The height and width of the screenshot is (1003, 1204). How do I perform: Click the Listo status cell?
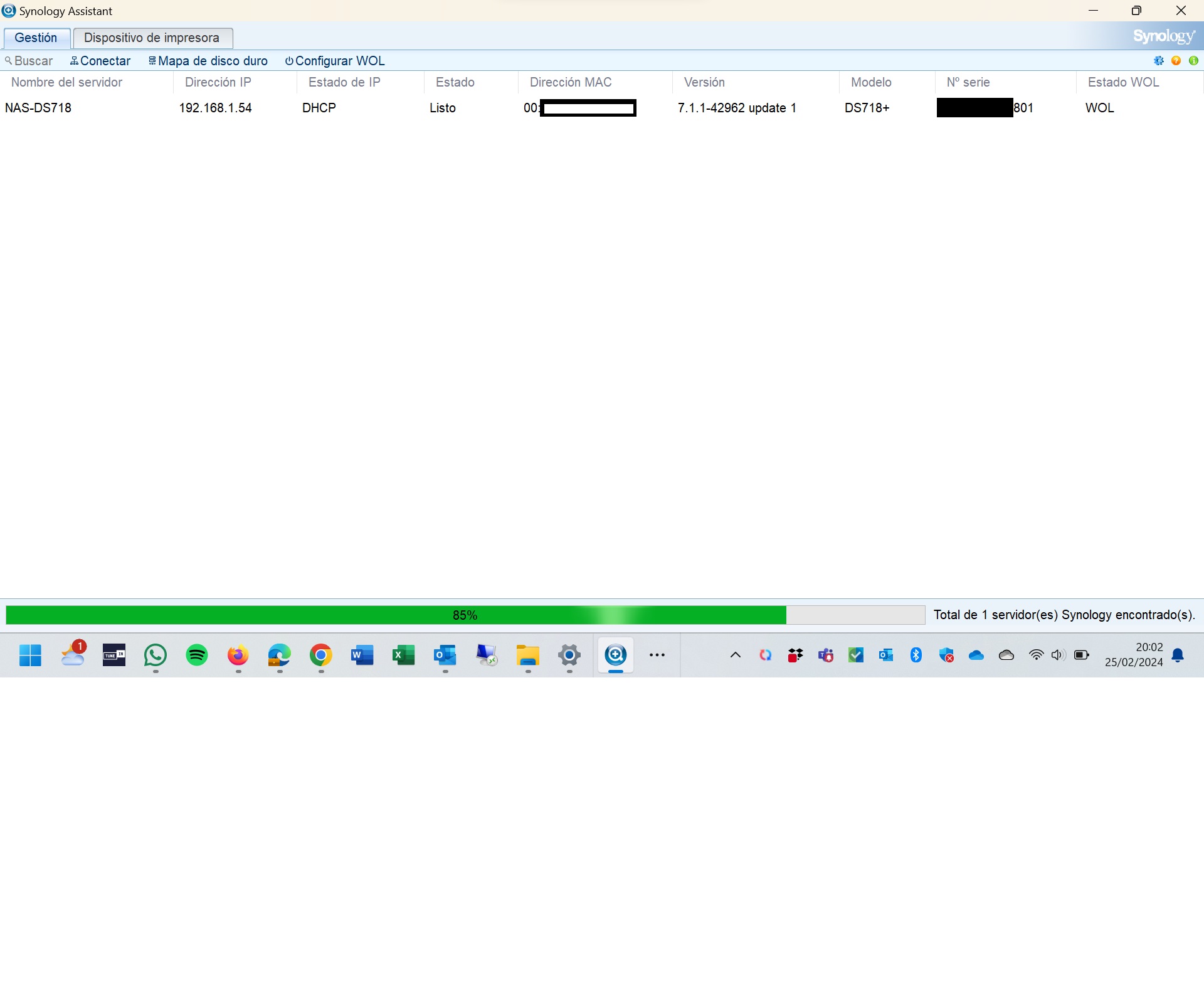pos(443,108)
